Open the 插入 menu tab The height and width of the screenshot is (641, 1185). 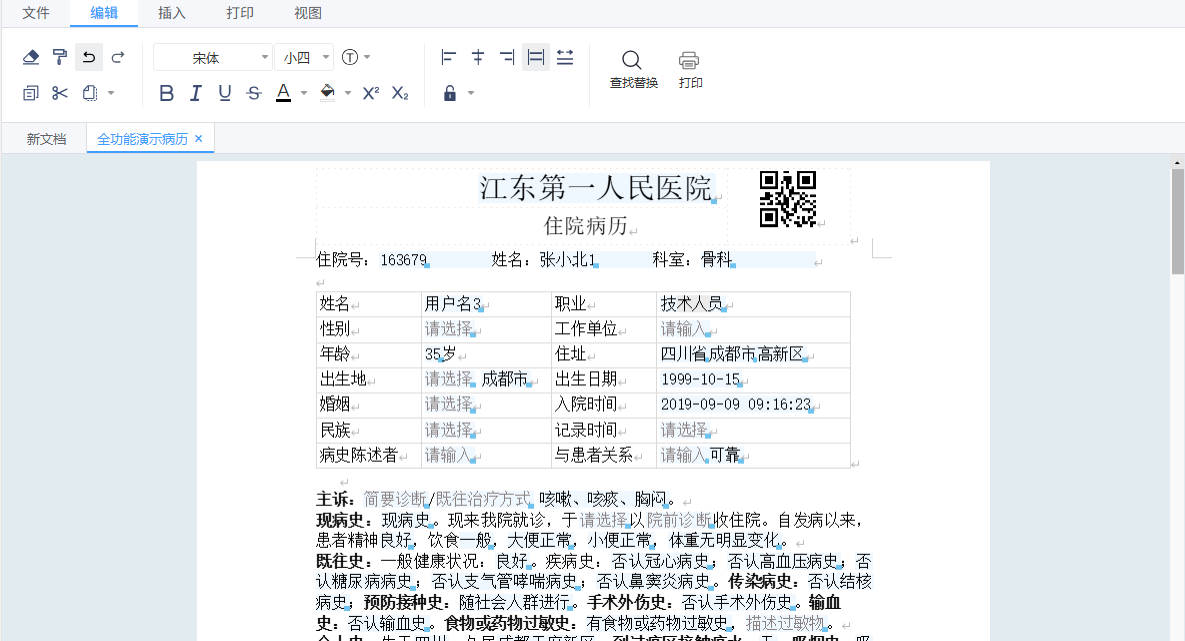pyautogui.click(x=172, y=13)
